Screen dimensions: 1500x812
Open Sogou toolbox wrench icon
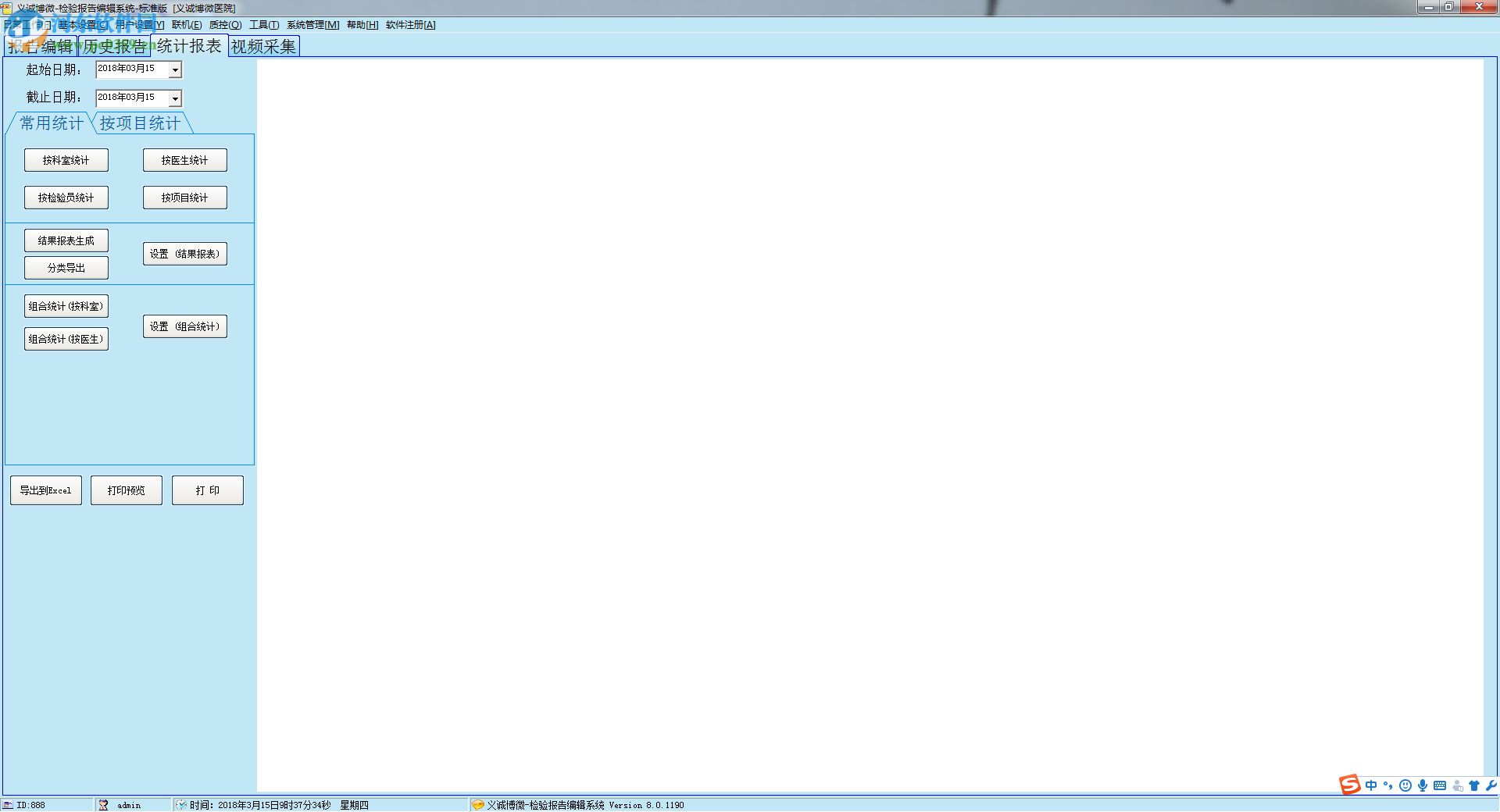1491,785
